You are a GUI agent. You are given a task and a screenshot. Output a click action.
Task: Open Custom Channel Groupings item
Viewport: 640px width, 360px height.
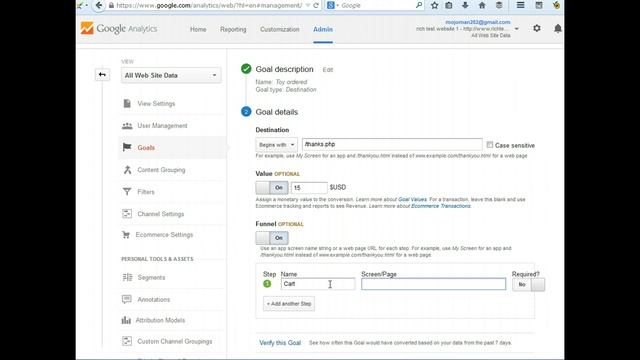tap(175, 341)
